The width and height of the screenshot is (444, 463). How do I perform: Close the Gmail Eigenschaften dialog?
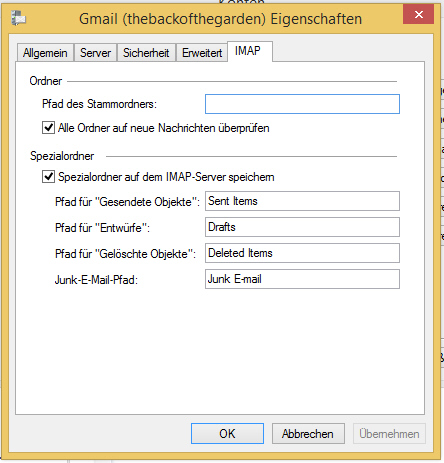(x=418, y=14)
